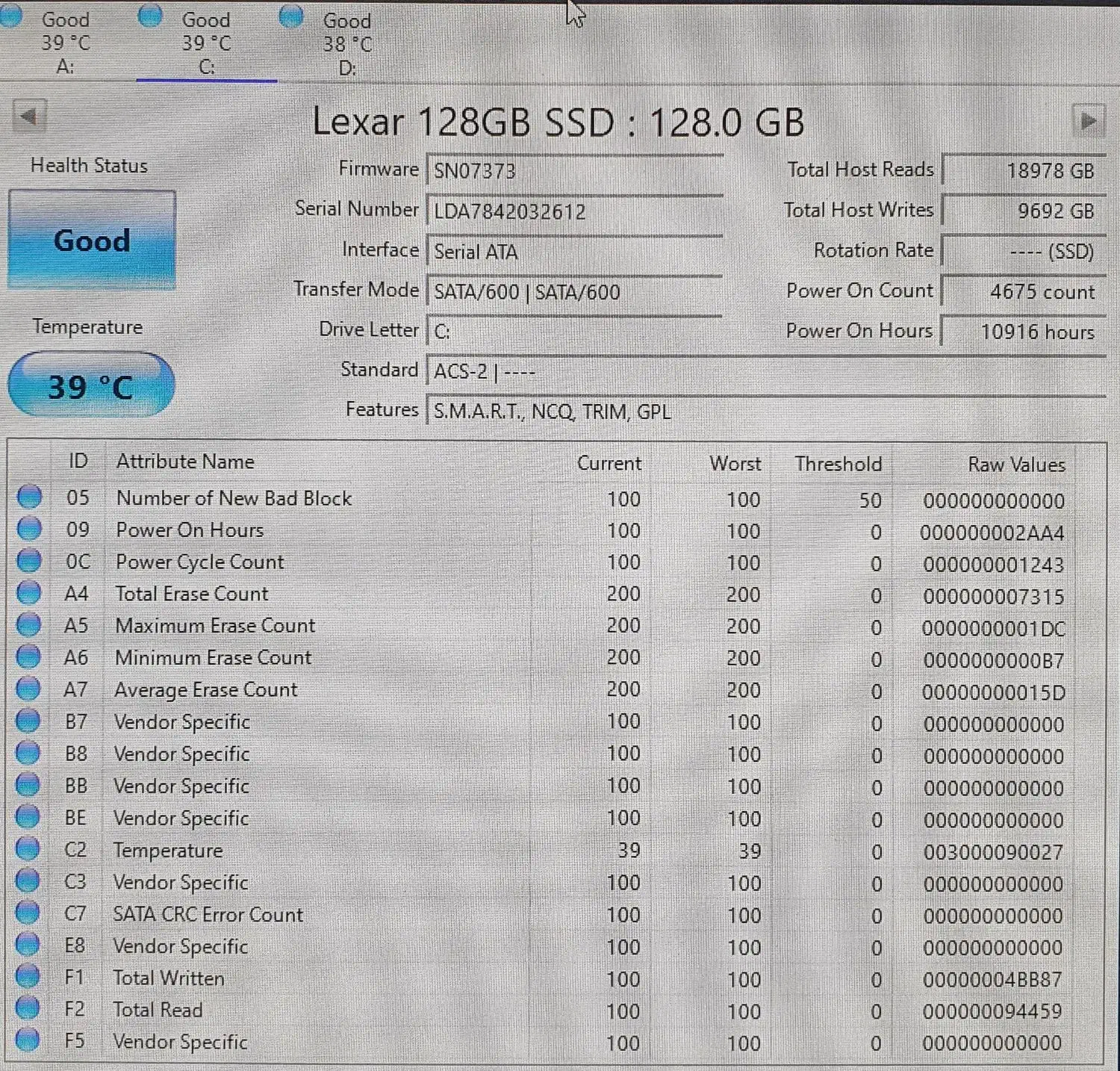Select the A: drive tab
1120x1071 pixels.
click(64, 42)
